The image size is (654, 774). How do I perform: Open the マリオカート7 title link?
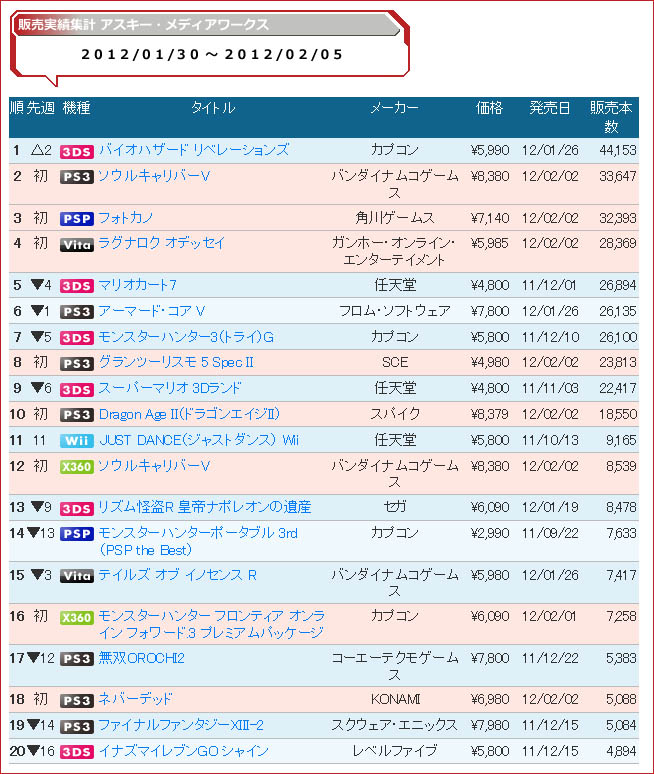(137, 285)
